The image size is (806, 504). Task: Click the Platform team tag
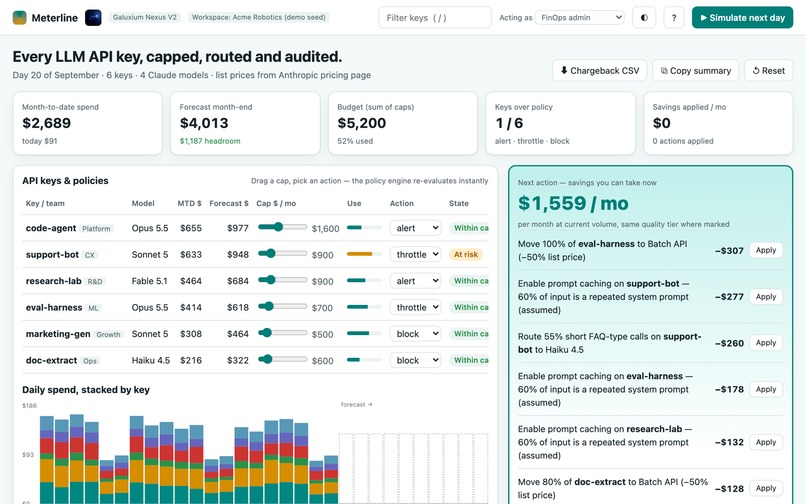[x=96, y=229]
